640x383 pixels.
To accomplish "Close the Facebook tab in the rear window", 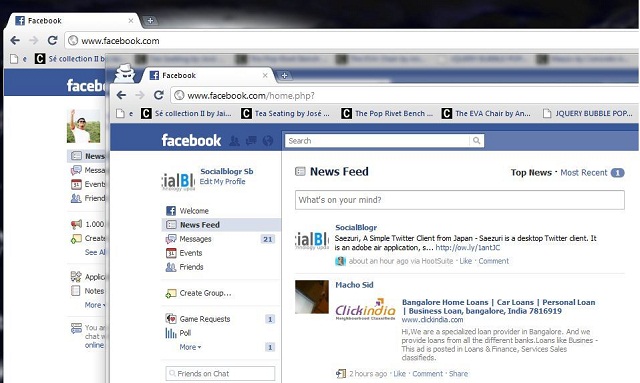I will 131,20.
